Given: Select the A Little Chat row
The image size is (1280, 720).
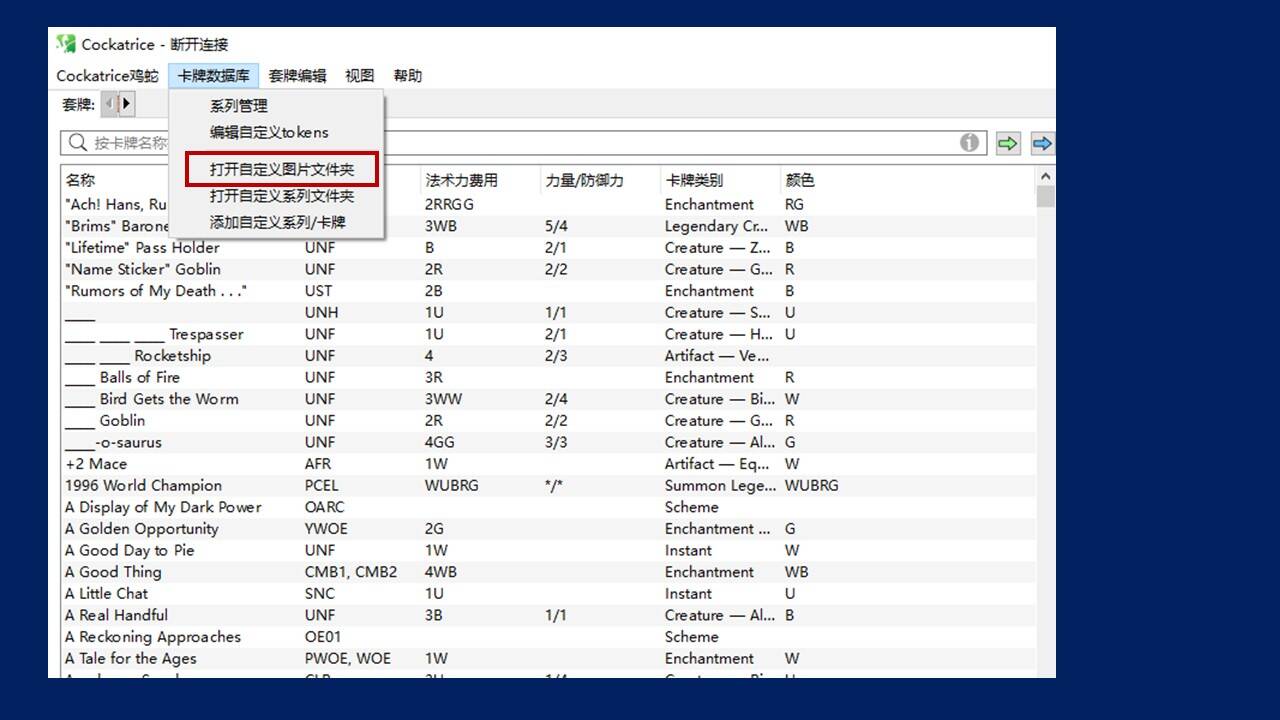Looking at the screenshot, I should (548, 593).
